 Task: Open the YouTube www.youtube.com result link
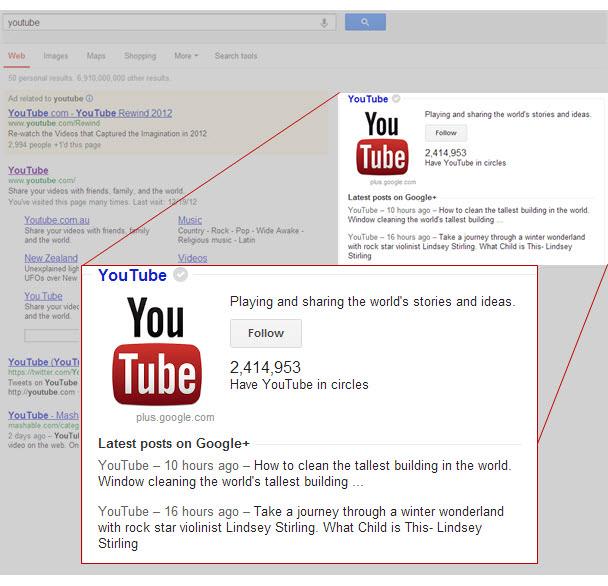(28, 170)
